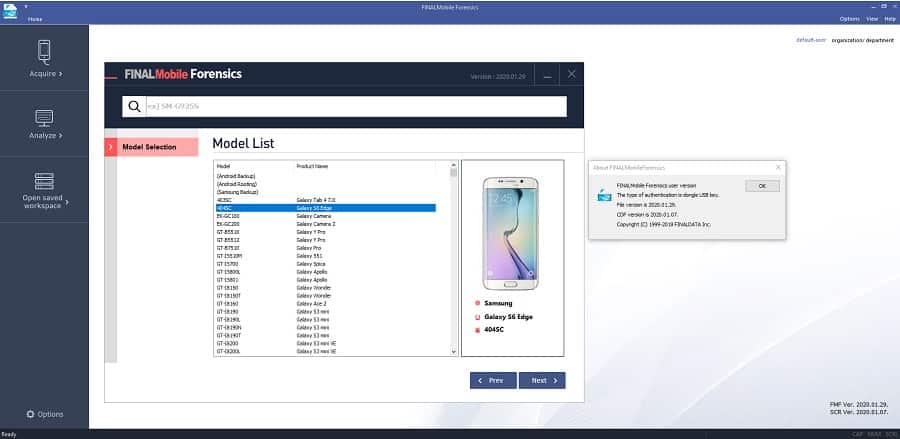Select the GT-I5800L Galaxy Apollo row

[325, 271]
